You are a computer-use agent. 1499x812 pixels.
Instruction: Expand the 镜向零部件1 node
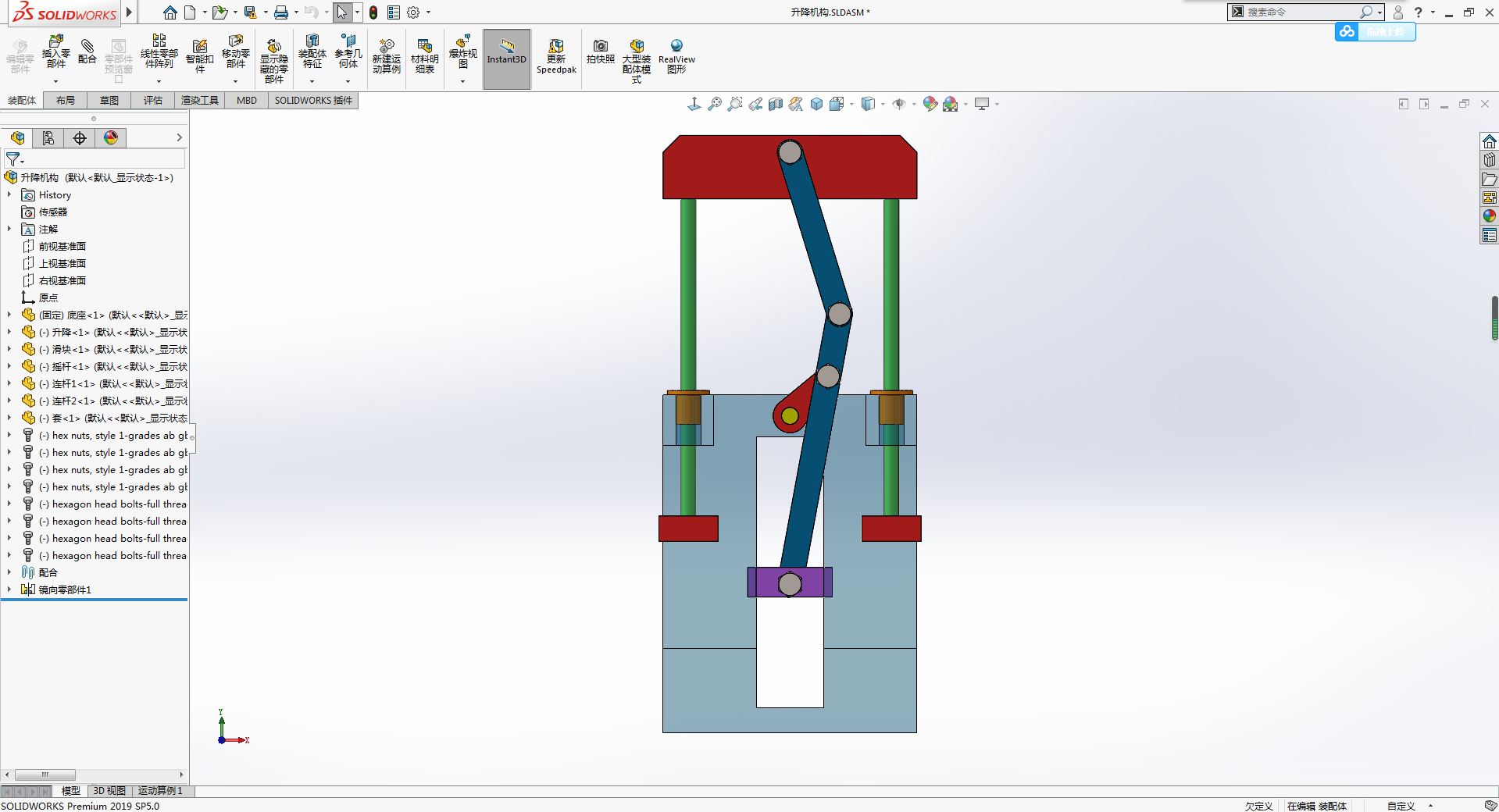[x=9, y=590]
